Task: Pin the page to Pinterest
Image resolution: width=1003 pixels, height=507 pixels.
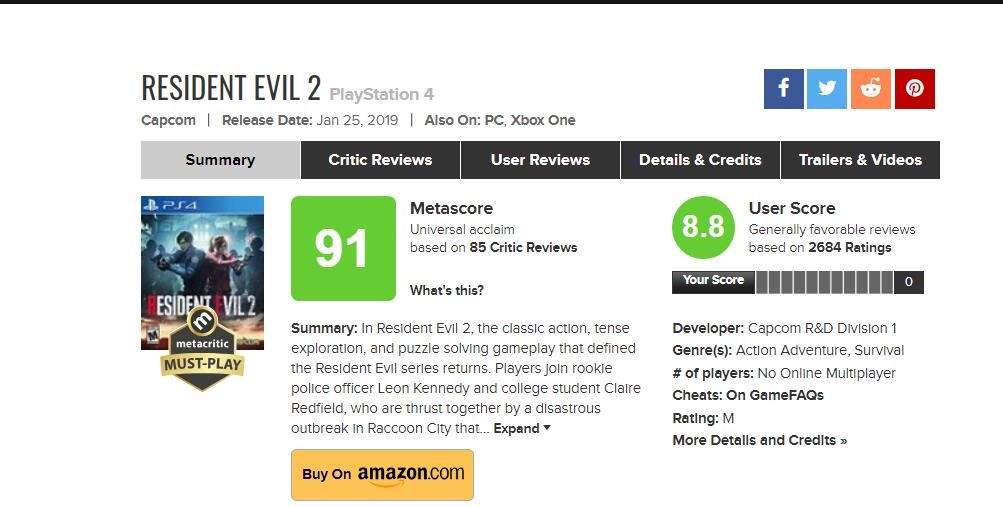Action: point(915,89)
